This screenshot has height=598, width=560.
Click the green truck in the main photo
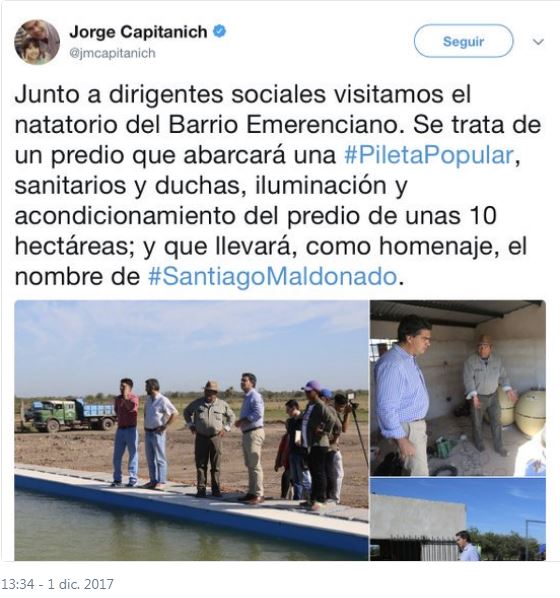[69, 415]
